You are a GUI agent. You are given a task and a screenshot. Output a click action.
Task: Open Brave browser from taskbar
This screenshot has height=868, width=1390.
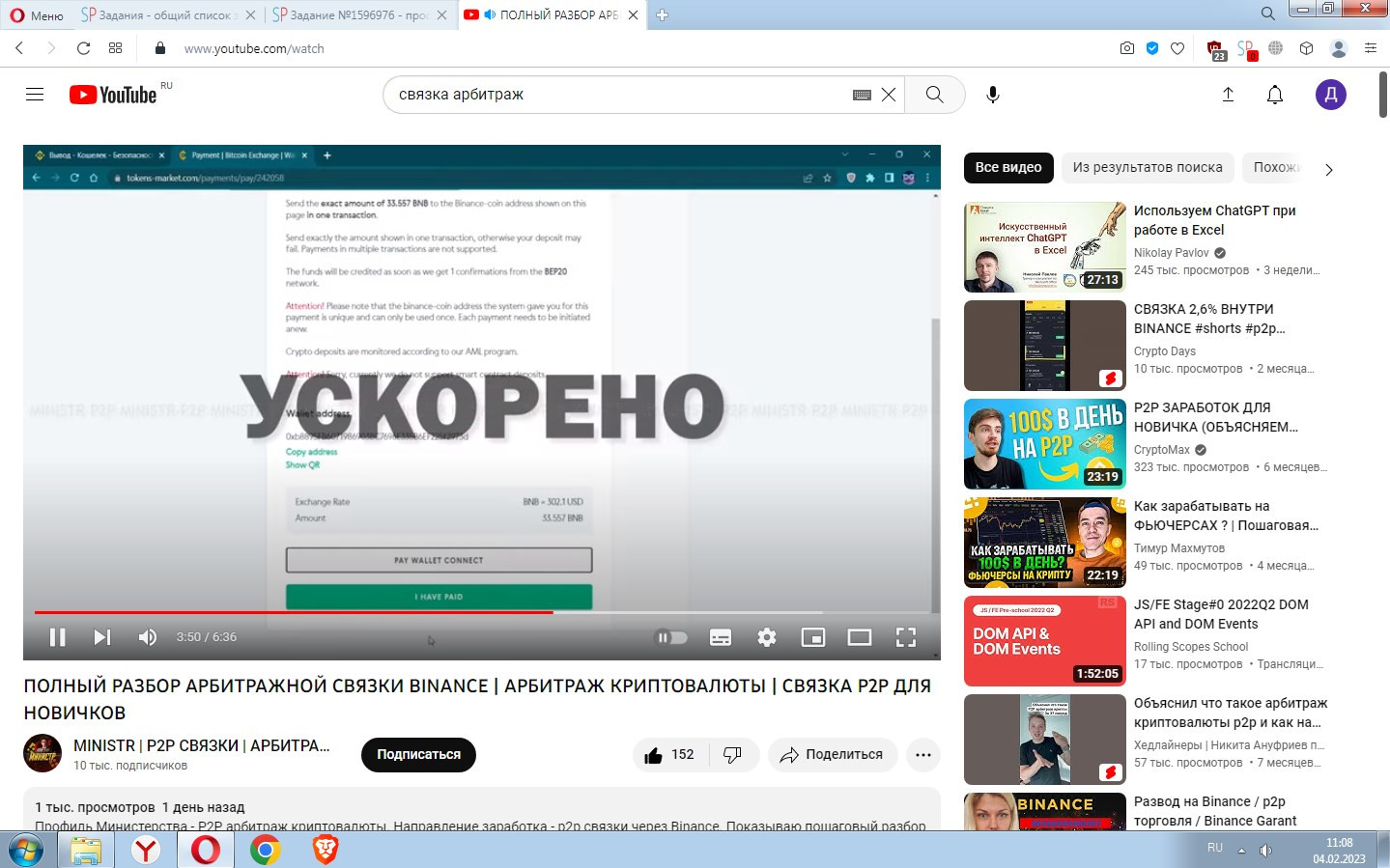coord(326,850)
